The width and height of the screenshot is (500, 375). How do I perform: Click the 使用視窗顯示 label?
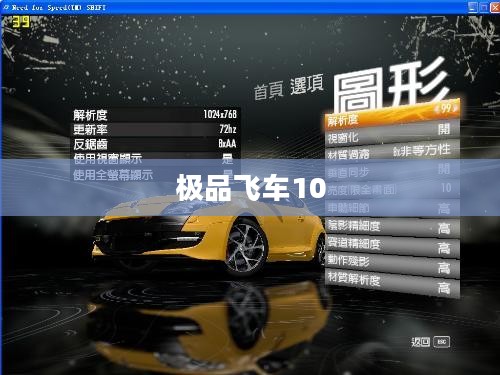click(x=108, y=159)
